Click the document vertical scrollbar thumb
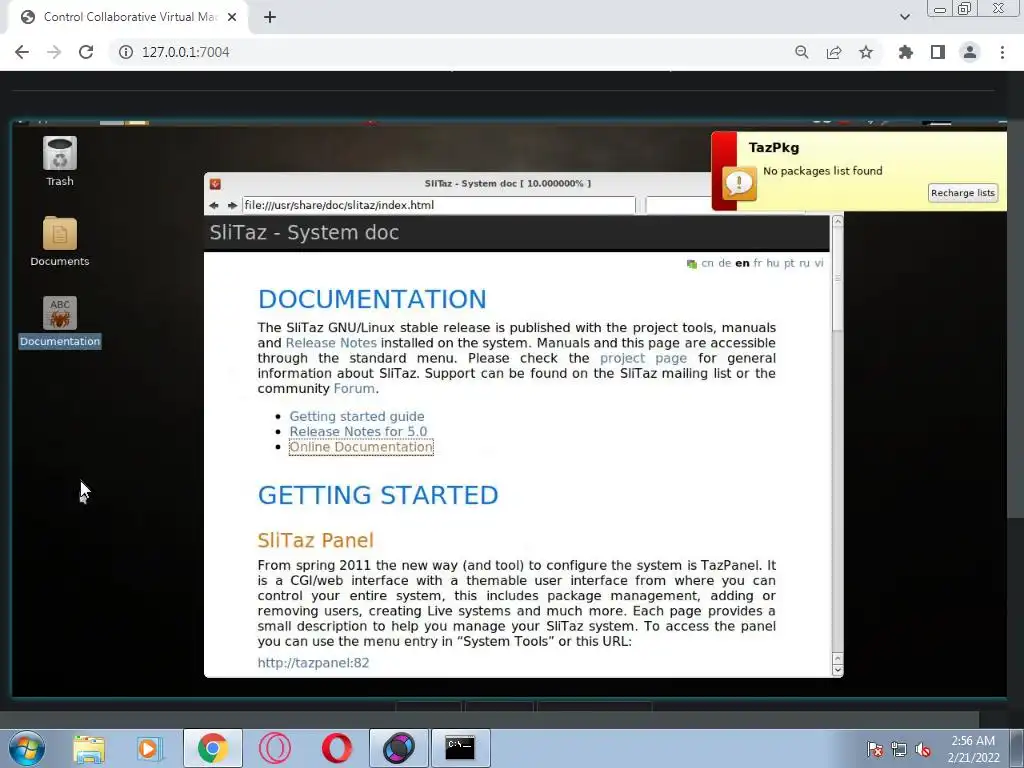This screenshot has height=768, width=1024. [x=837, y=280]
